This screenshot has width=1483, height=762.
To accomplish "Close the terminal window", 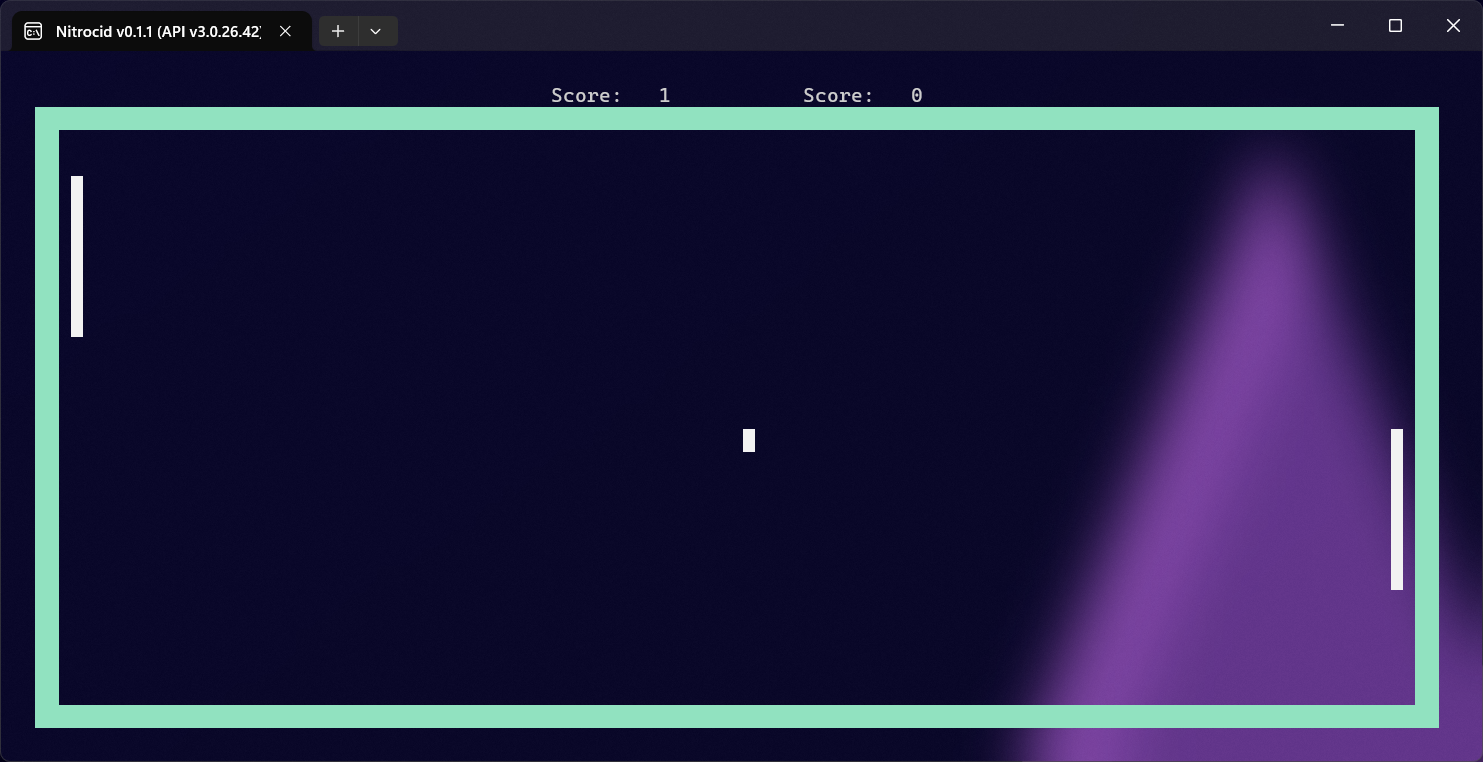I will 1454,26.
